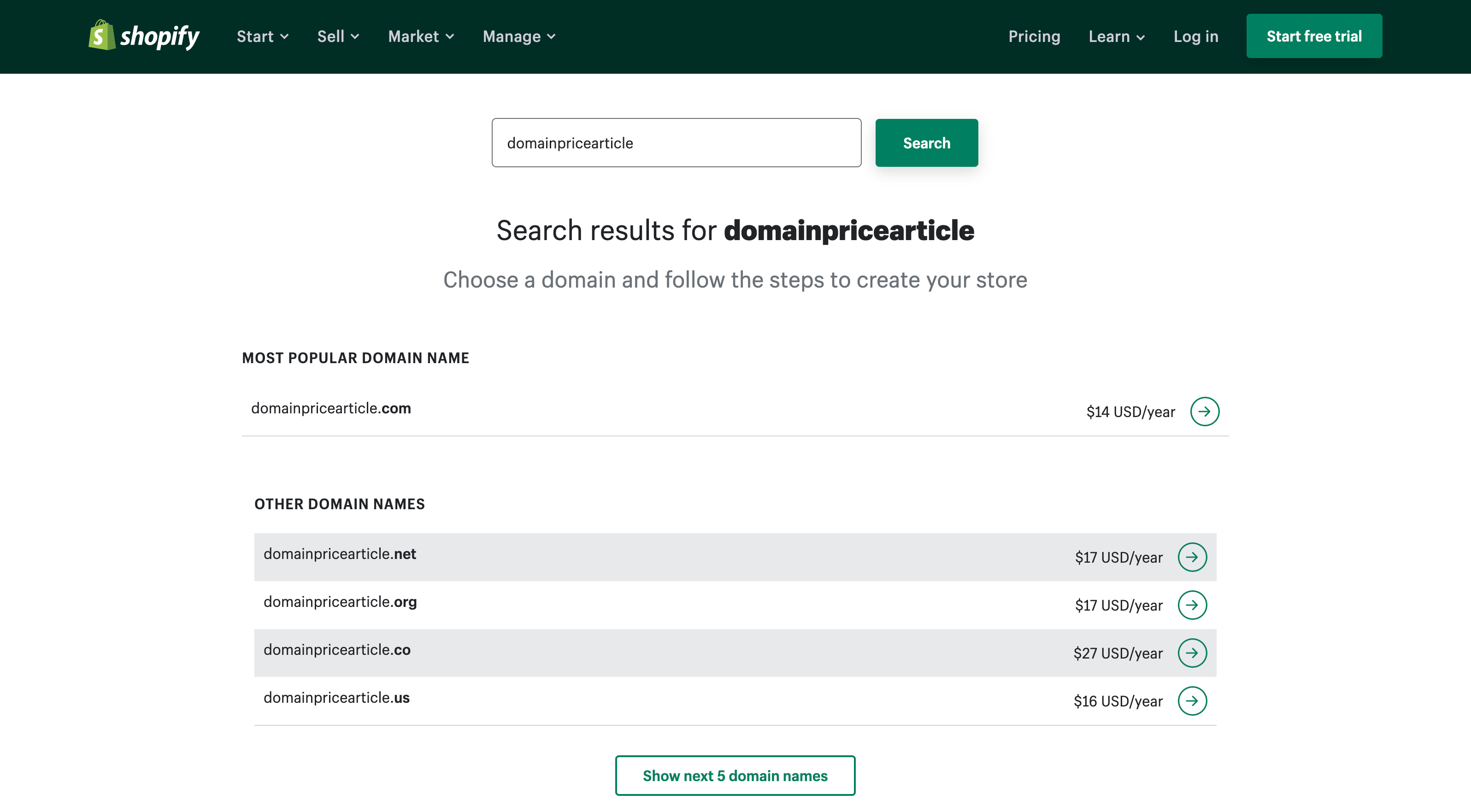The height and width of the screenshot is (812, 1471).
Task: Toggle the Search input field
Action: point(677,142)
